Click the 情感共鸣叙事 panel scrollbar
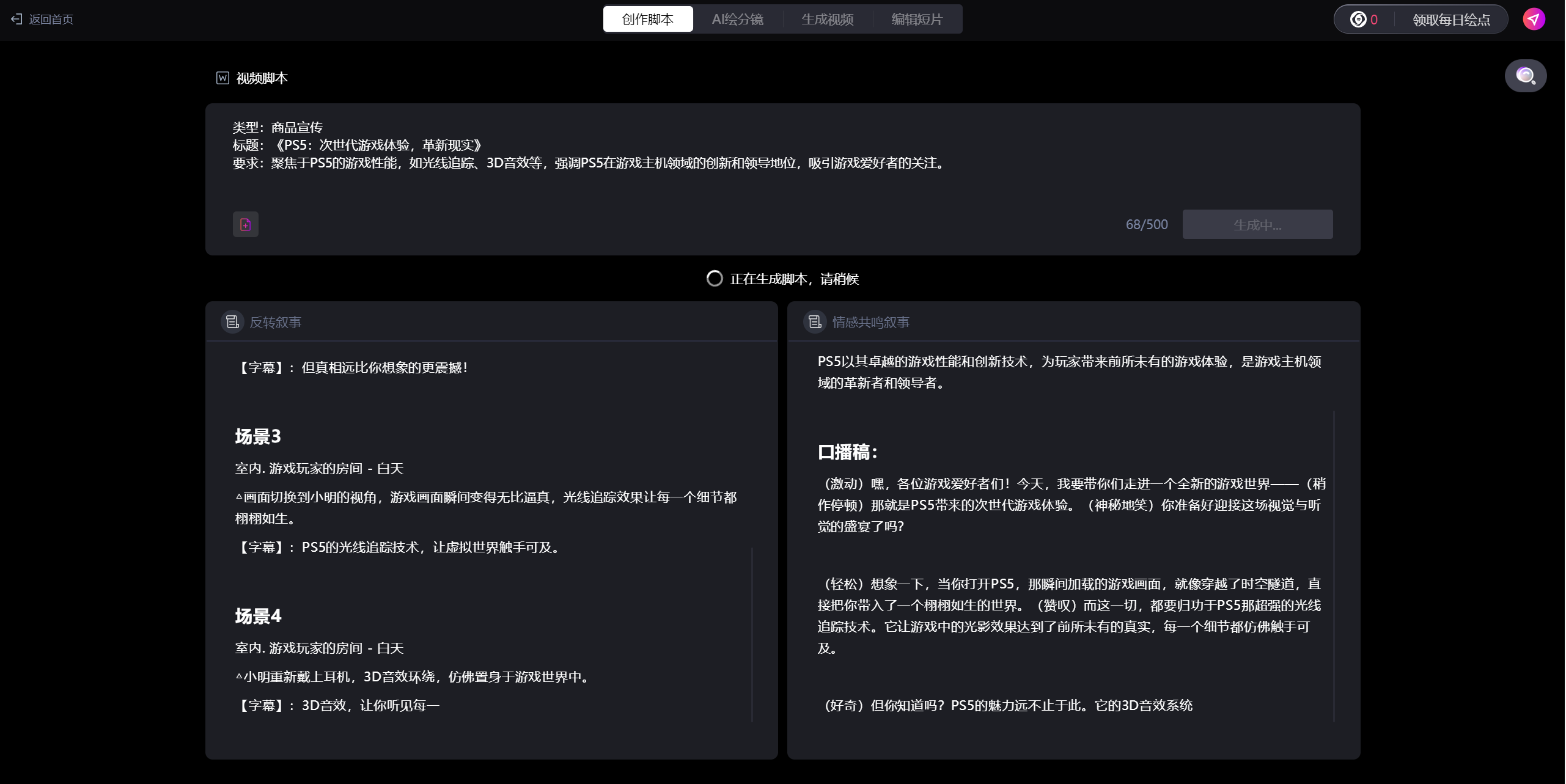The image size is (1566, 784). (x=1334, y=566)
